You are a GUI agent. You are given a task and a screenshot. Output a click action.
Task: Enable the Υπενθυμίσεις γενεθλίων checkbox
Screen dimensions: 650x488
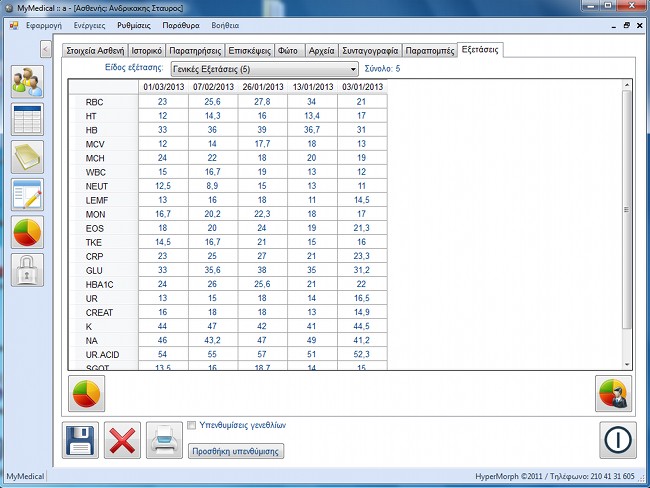click(193, 425)
